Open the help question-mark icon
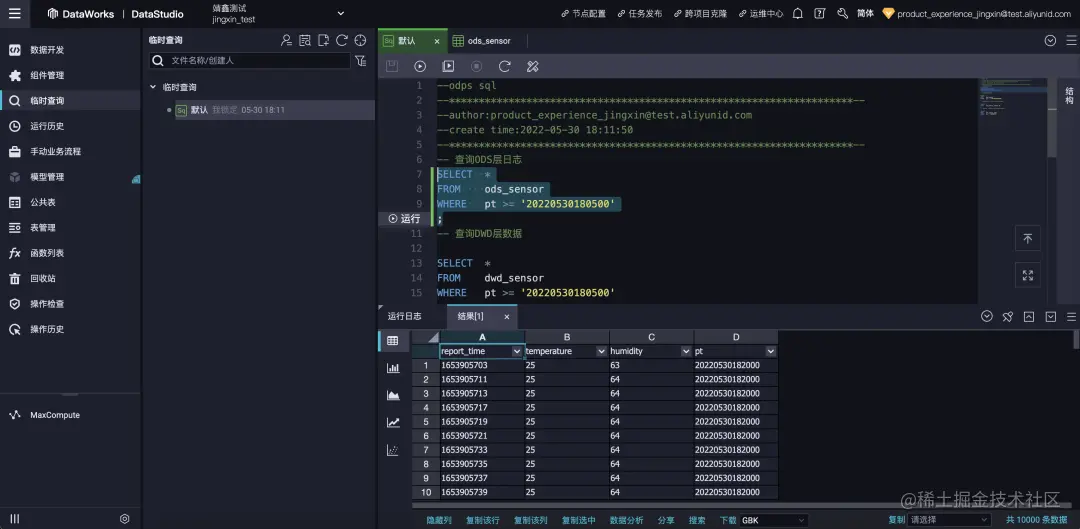1080x529 pixels. pyautogui.click(x=820, y=13)
